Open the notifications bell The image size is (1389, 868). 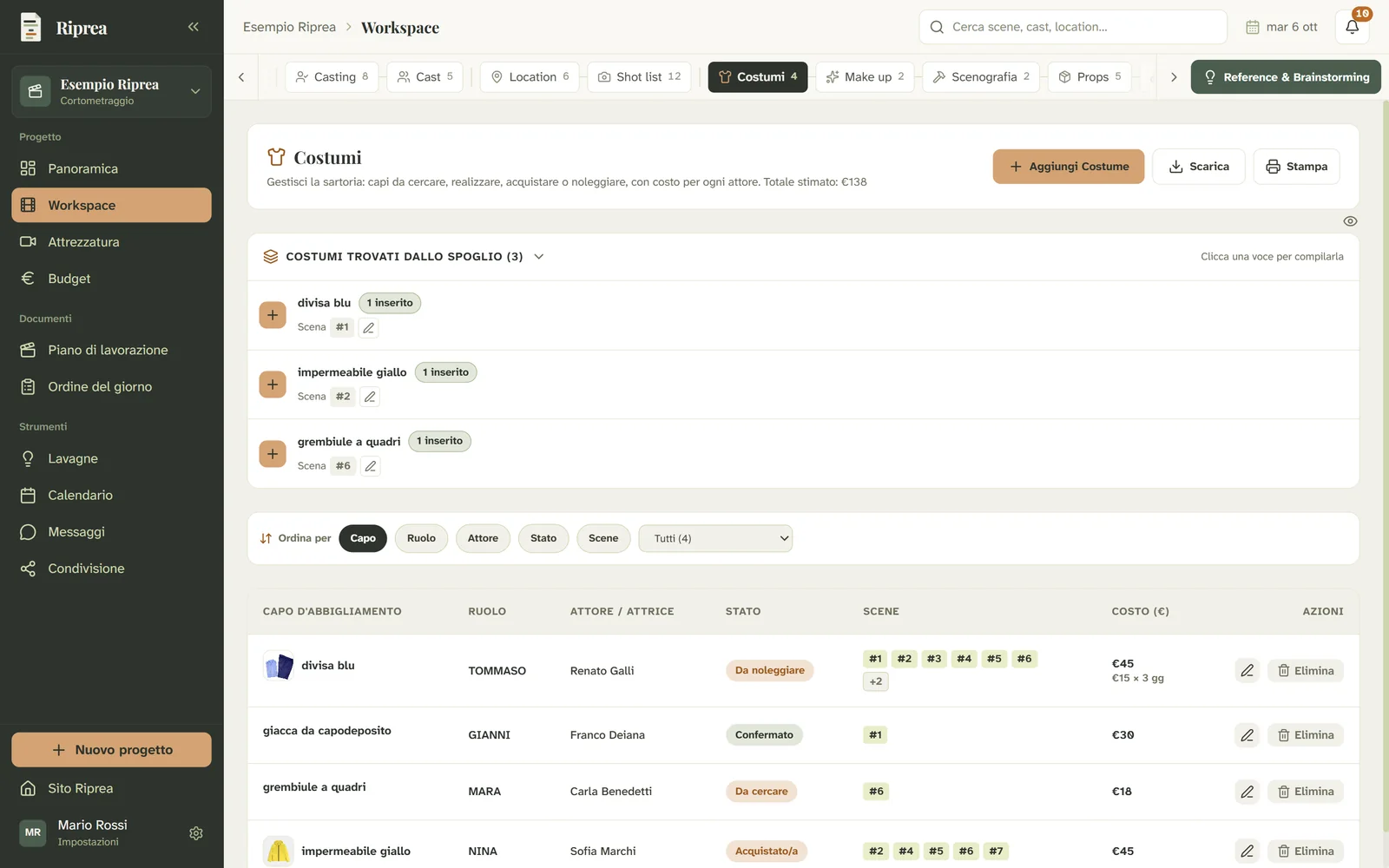[x=1352, y=27]
